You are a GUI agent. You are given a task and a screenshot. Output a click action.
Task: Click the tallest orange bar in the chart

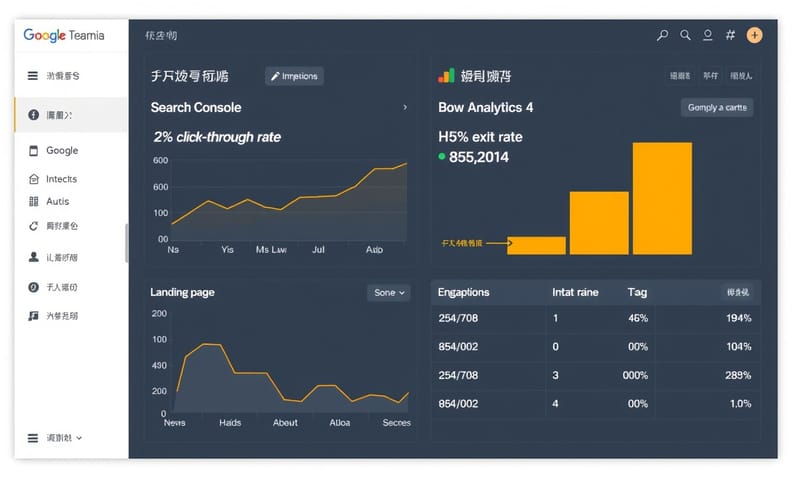[662, 198]
